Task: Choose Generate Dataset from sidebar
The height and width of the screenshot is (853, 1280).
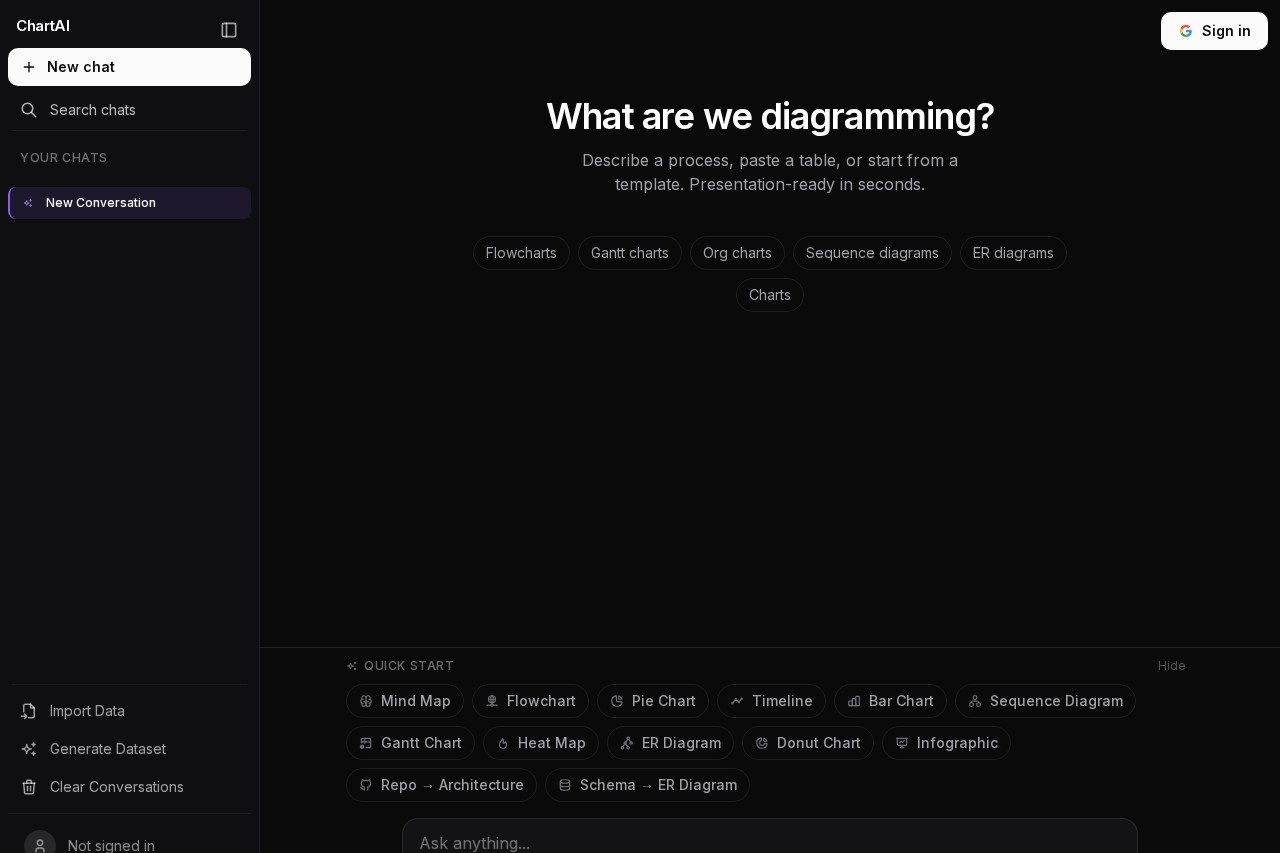Action: click(130, 749)
